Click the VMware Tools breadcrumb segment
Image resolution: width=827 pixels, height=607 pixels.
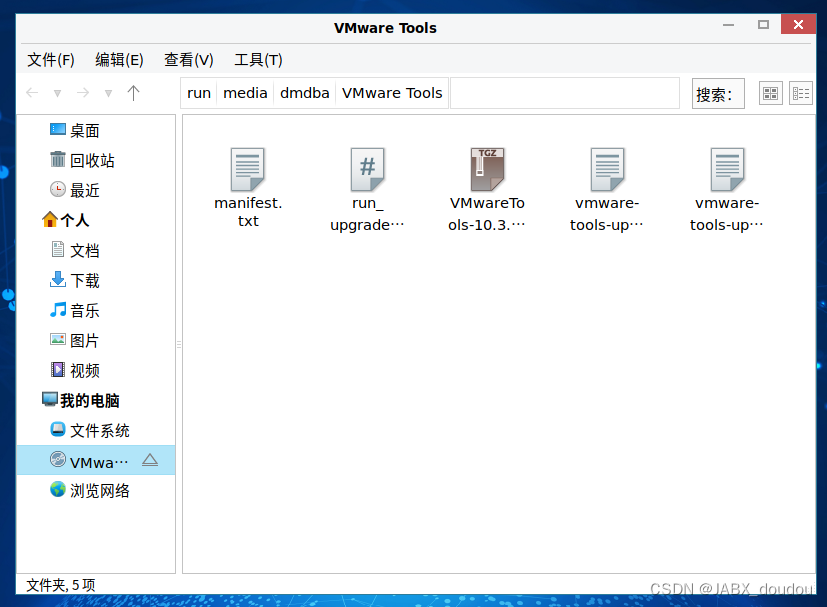click(x=392, y=93)
